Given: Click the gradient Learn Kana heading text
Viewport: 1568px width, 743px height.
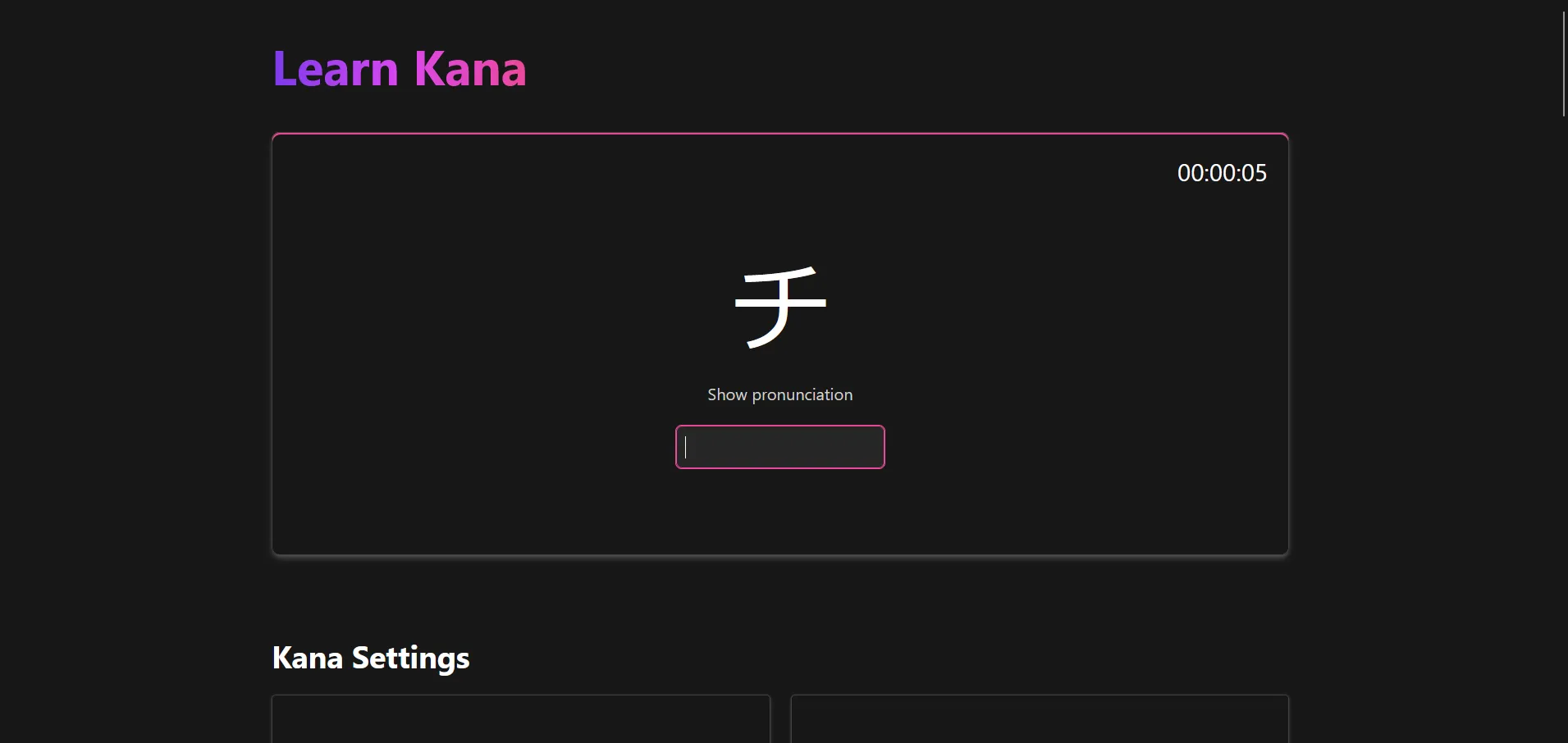Looking at the screenshot, I should tap(400, 69).
